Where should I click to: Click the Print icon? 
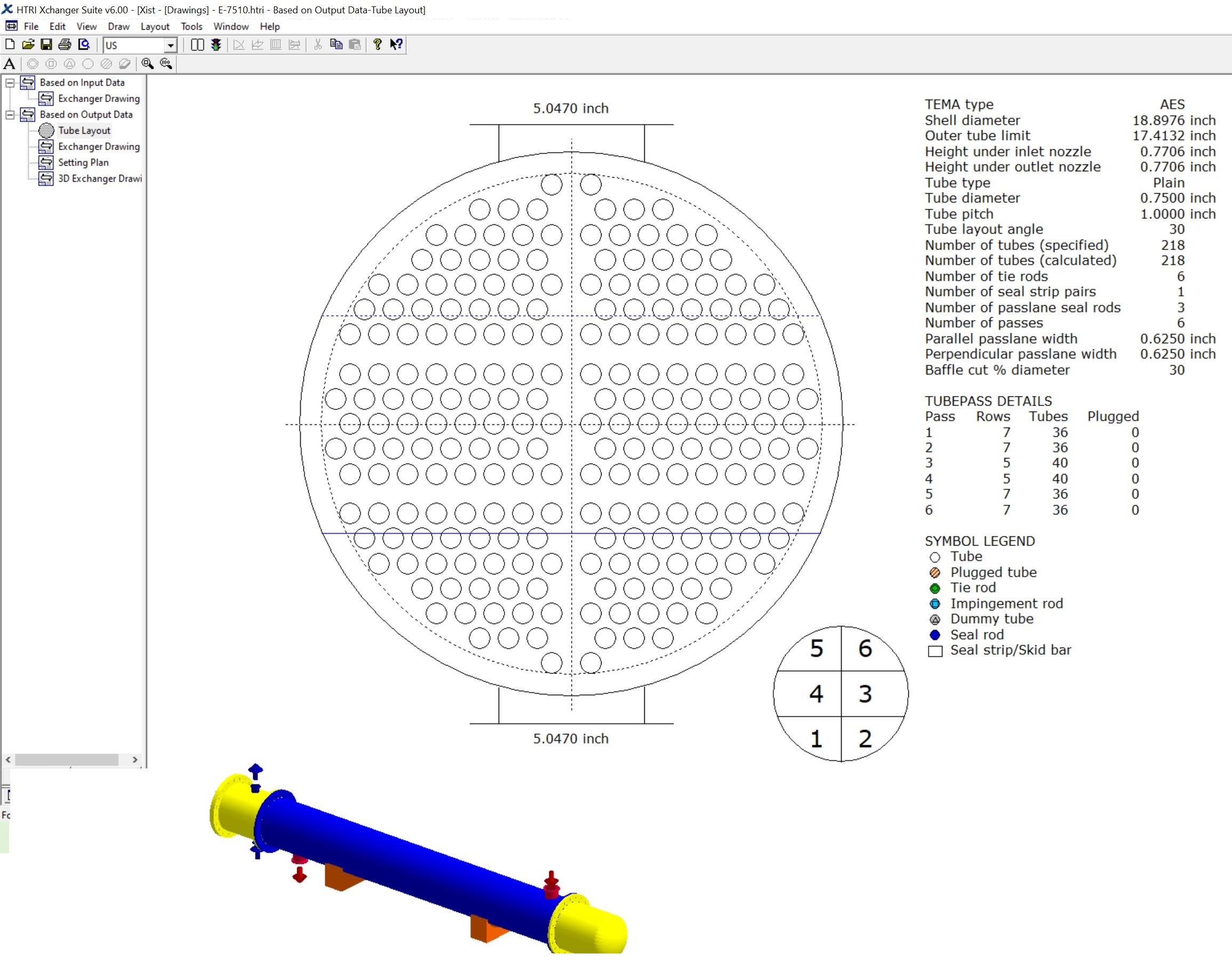tap(65, 45)
